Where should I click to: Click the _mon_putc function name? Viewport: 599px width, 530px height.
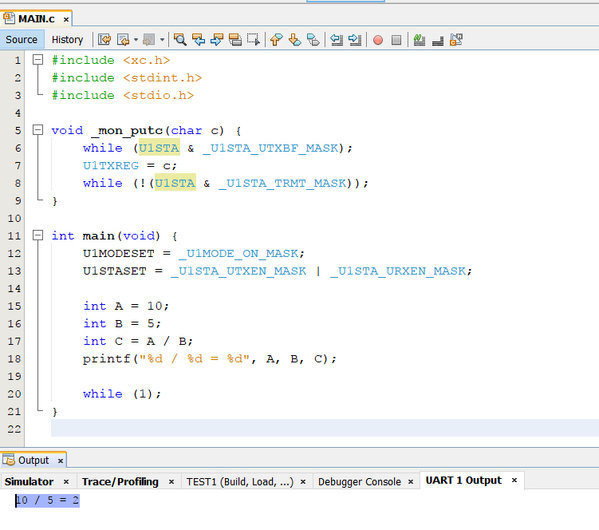(x=127, y=131)
